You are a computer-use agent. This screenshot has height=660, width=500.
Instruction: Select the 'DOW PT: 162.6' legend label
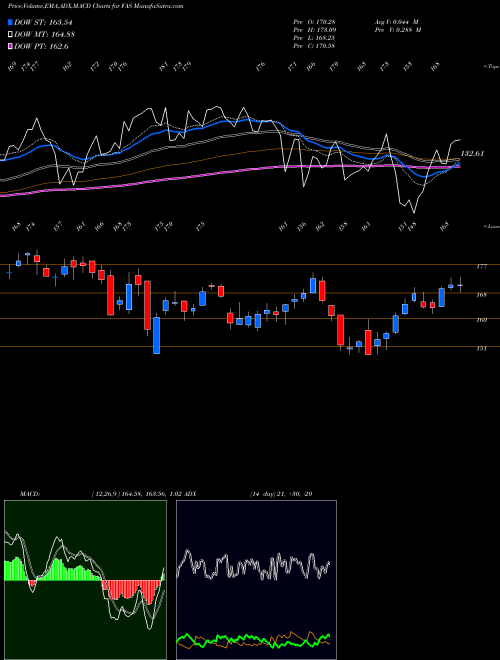pos(41,46)
